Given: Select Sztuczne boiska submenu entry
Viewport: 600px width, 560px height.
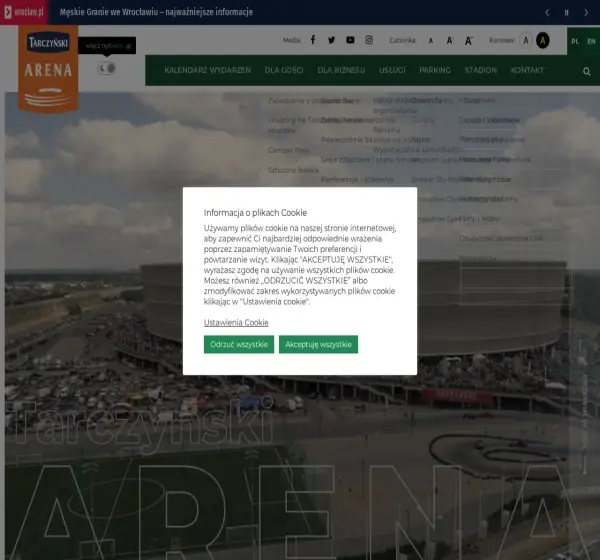Looking at the screenshot, I should [293, 170].
